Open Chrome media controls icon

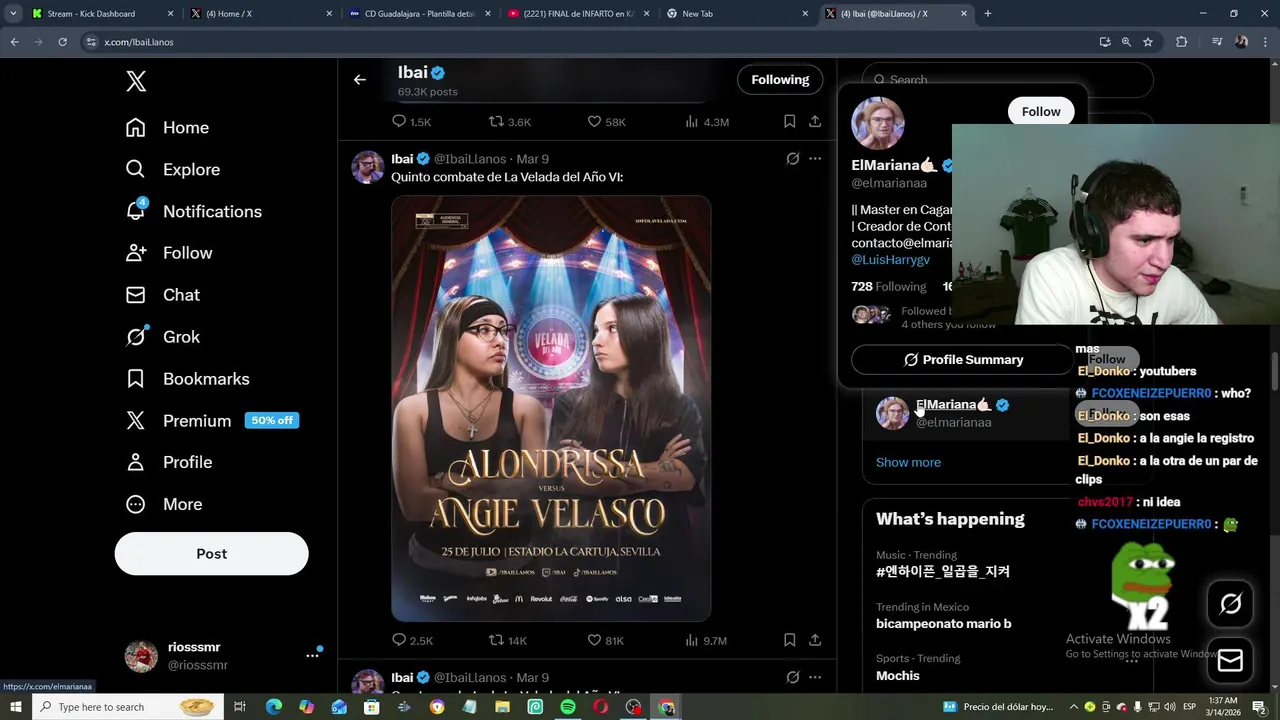(x=1217, y=42)
